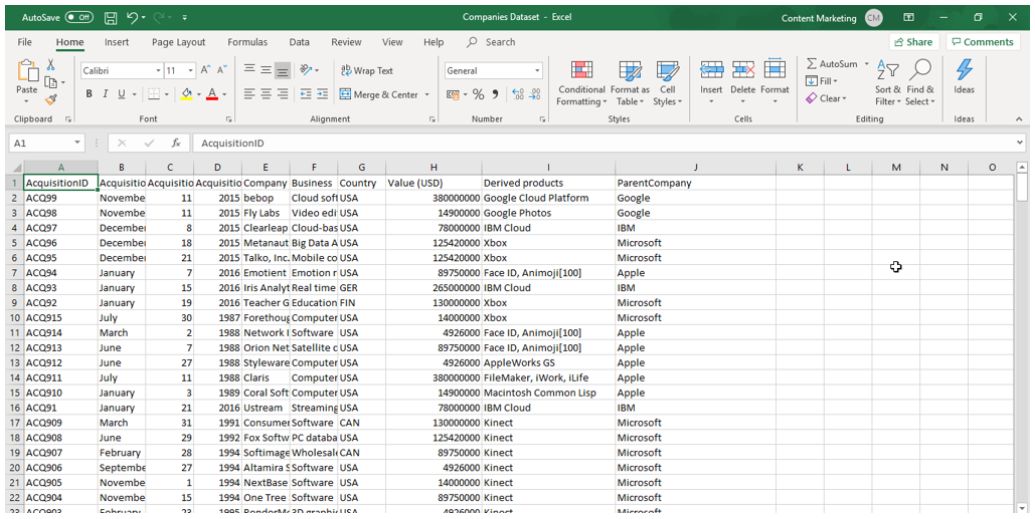Toggle Italic formatting
Screen dimensions: 1035x519
[x=105, y=94]
